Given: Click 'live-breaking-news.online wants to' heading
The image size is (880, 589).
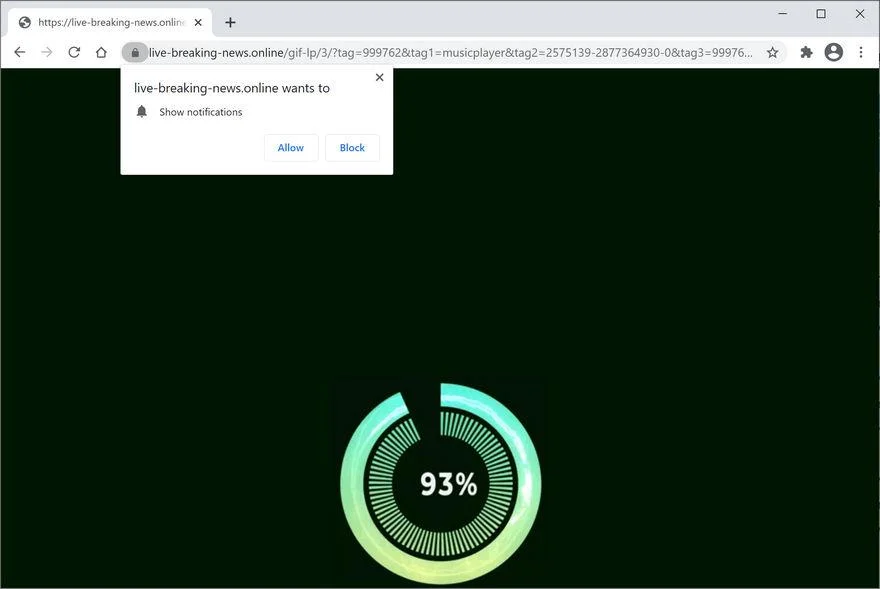Looking at the screenshot, I should pos(232,88).
